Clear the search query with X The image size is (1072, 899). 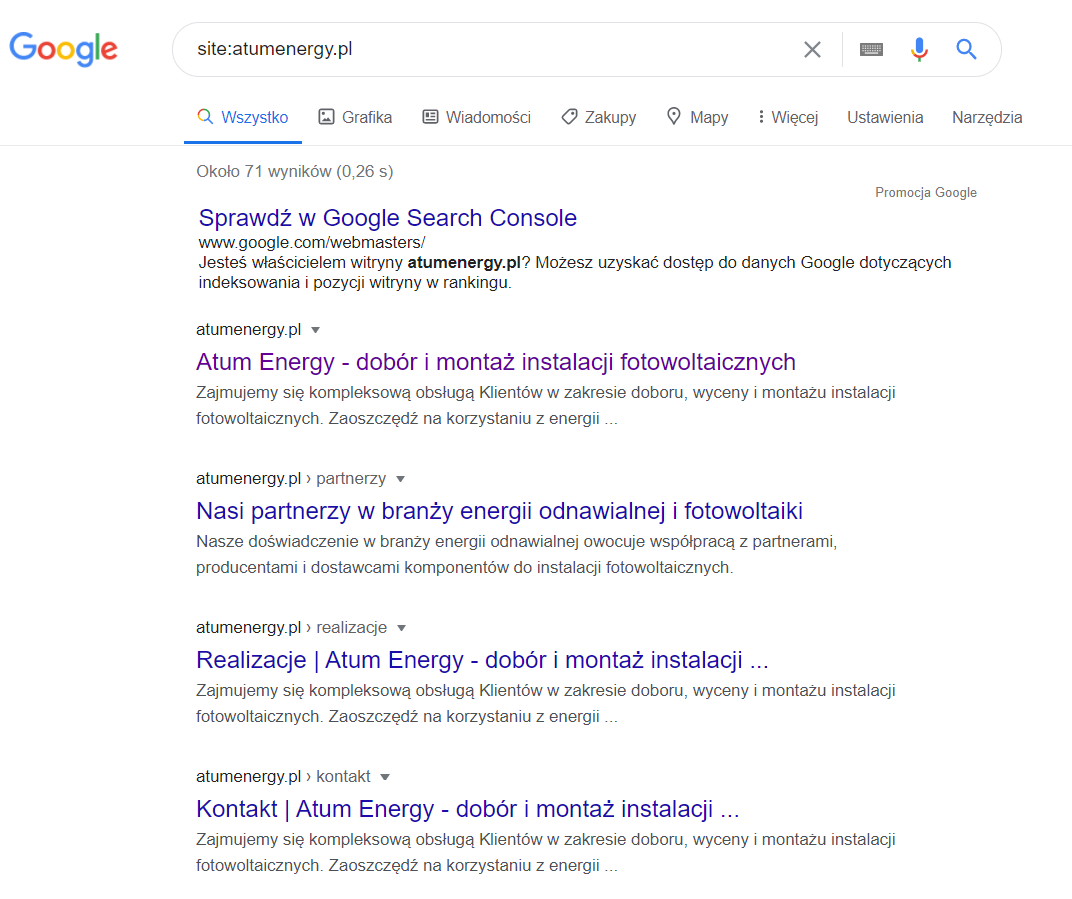coord(812,49)
